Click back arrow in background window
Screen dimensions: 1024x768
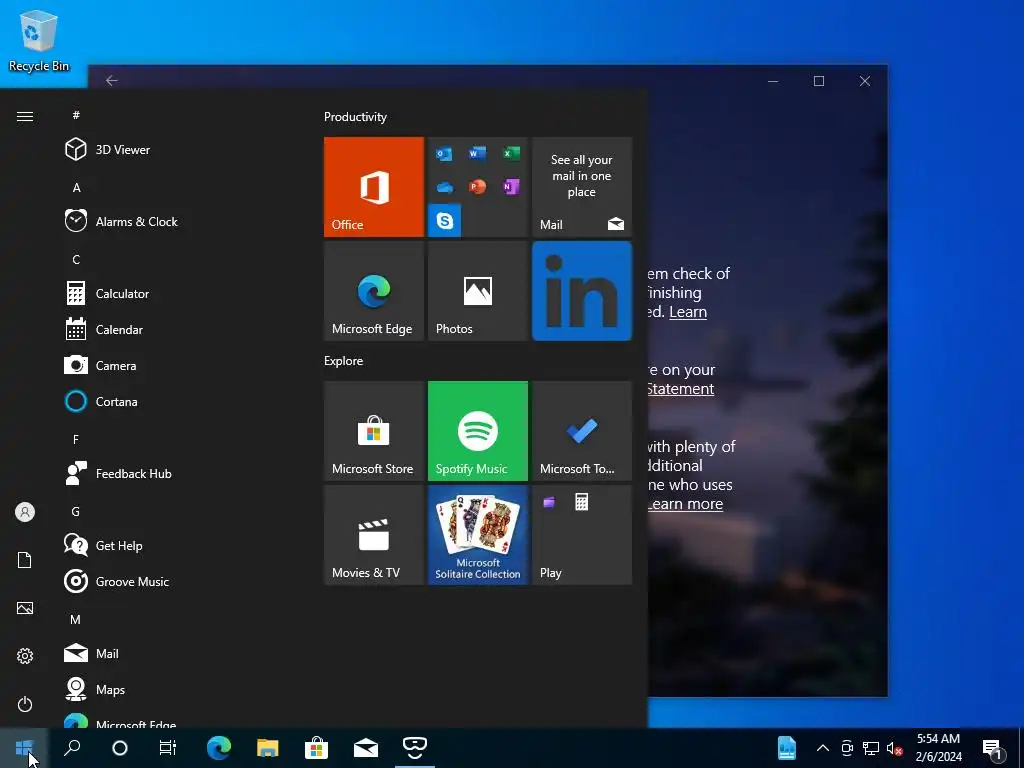point(112,80)
